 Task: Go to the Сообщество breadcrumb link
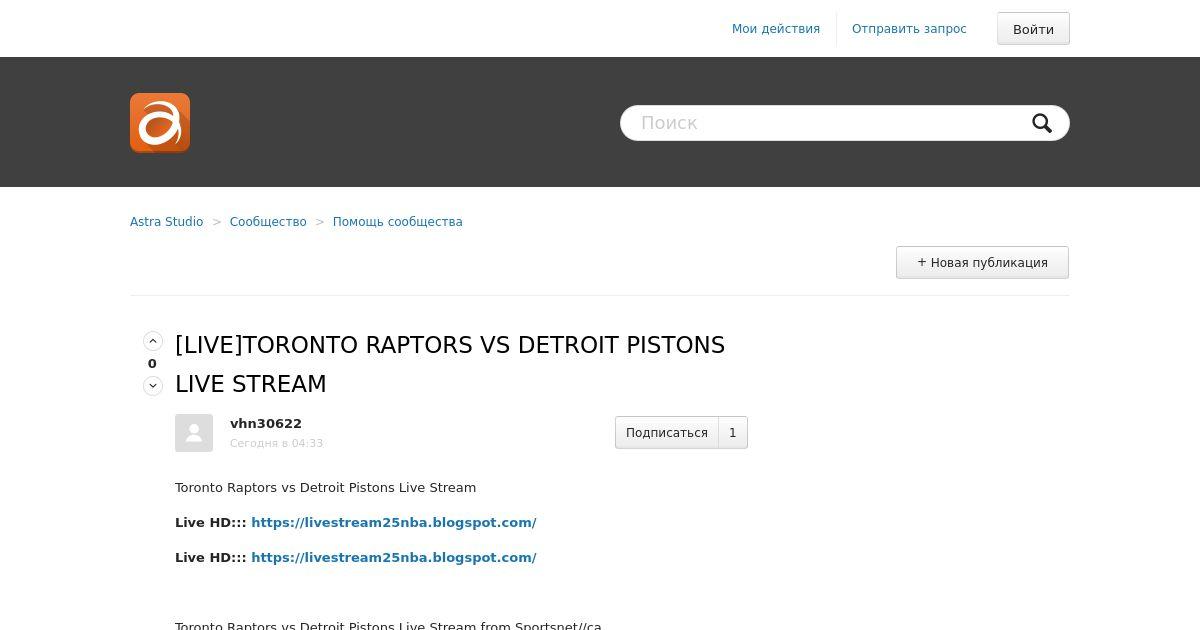coord(268,222)
